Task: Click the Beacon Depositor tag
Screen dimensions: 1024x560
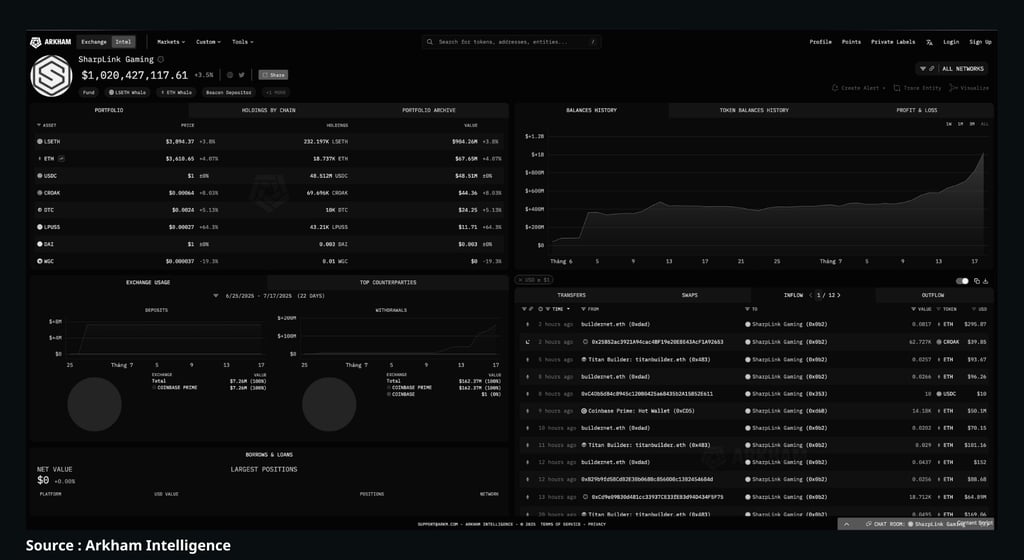Action: 229,93
